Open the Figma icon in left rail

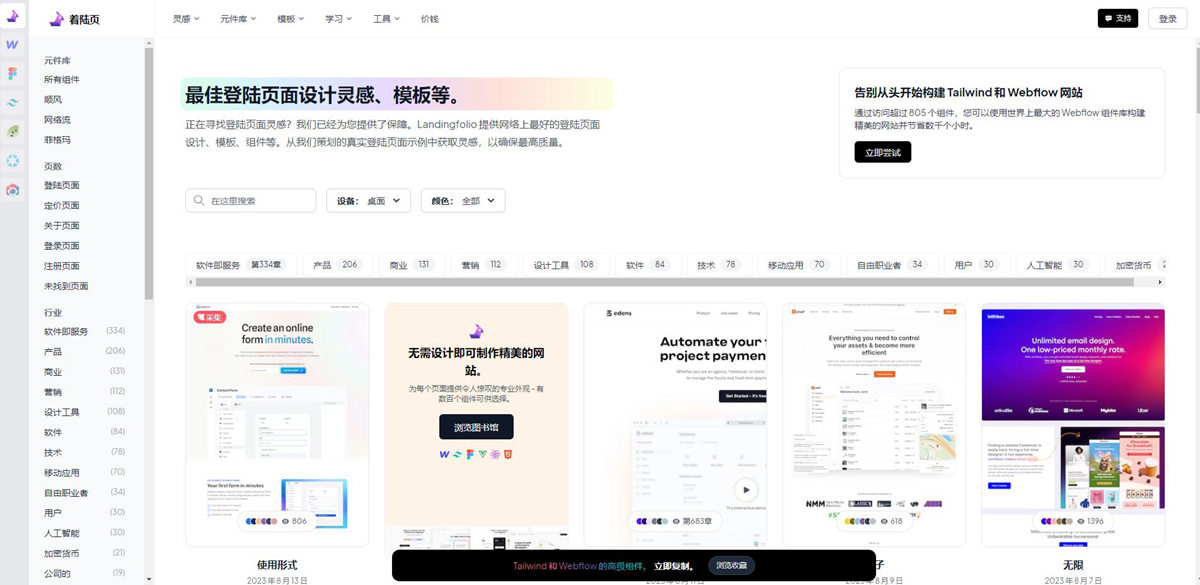(12, 74)
